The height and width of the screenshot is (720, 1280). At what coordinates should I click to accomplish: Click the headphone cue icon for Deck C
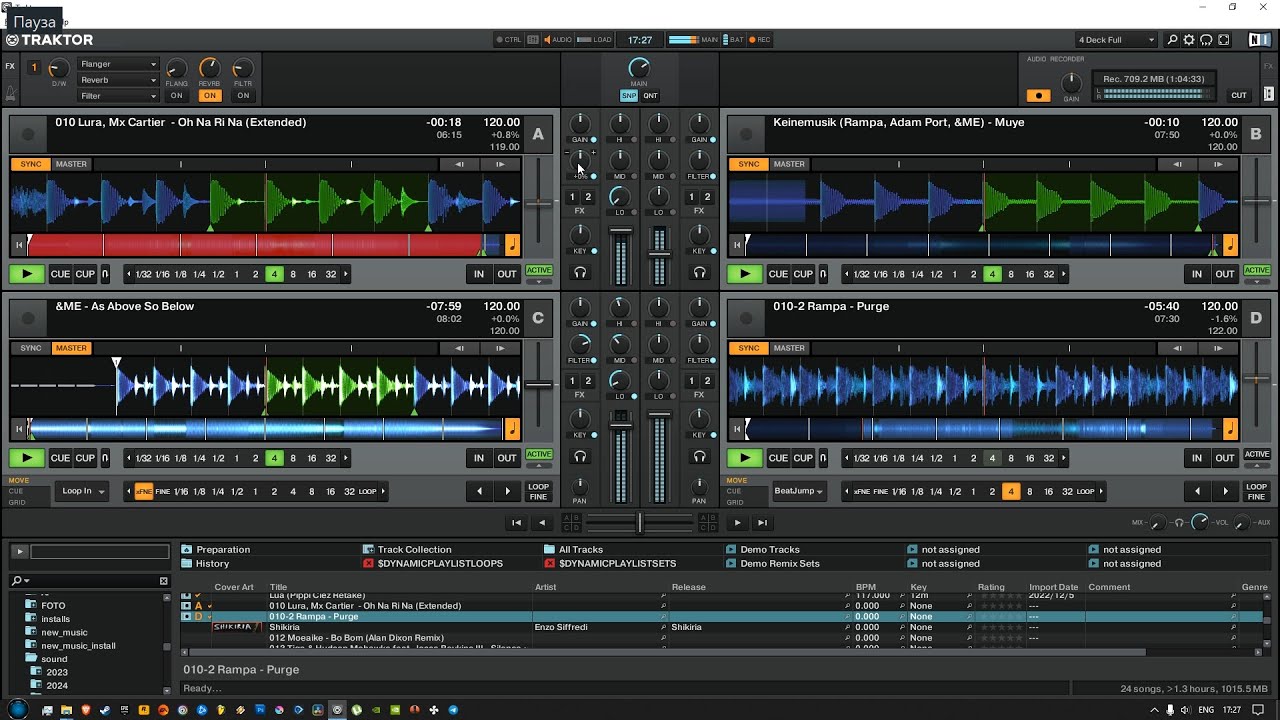point(580,457)
